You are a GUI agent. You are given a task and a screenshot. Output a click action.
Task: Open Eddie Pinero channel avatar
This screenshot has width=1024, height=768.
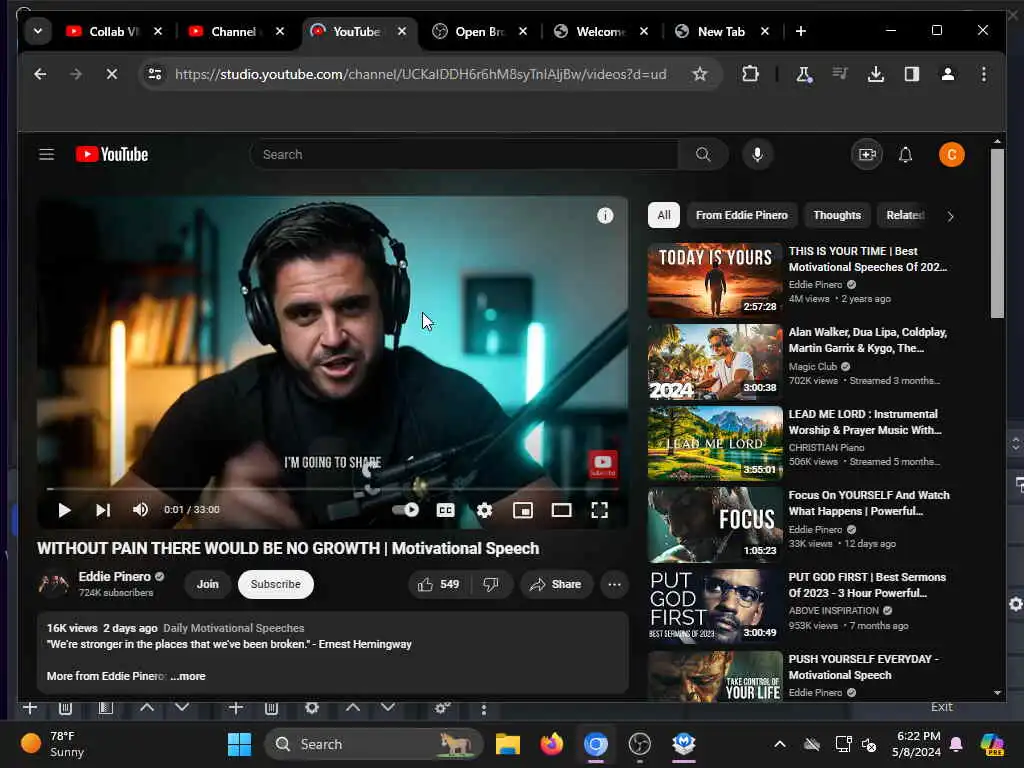pyautogui.click(x=54, y=584)
